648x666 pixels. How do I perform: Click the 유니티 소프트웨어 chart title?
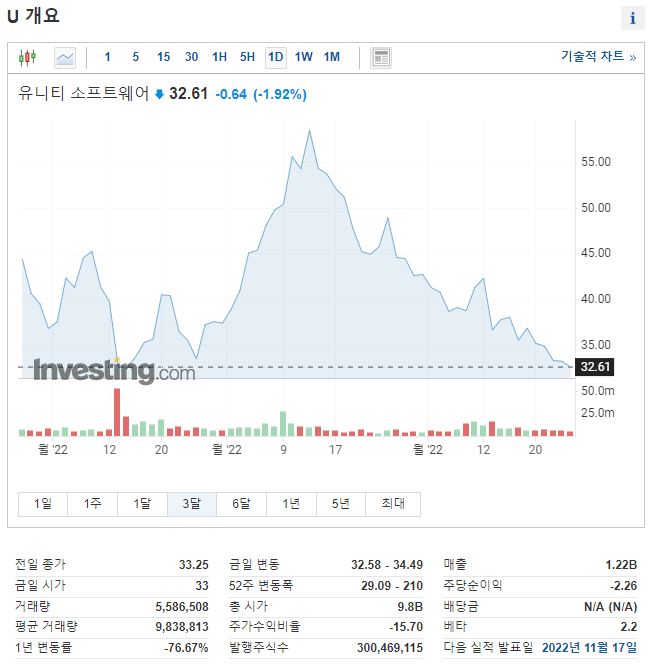(84, 93)
